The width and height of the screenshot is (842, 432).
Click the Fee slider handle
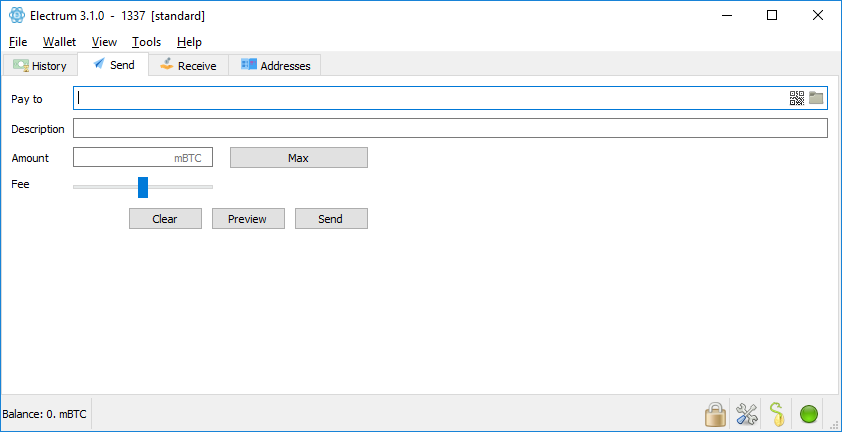143,187
